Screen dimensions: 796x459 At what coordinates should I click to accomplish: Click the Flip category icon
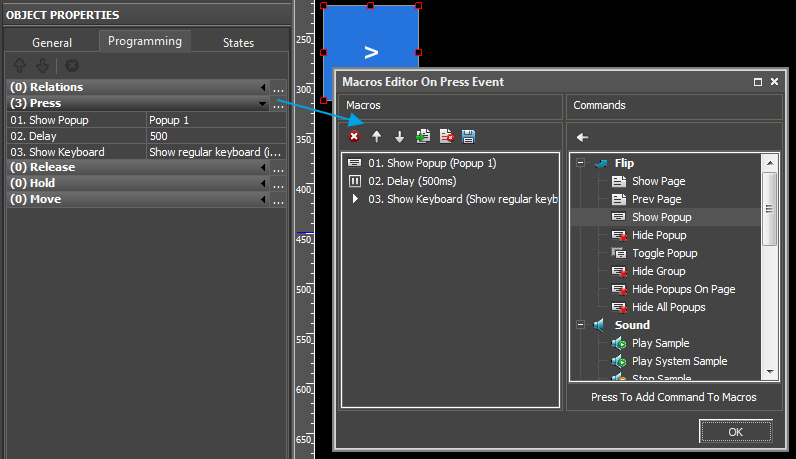(601, 163)
